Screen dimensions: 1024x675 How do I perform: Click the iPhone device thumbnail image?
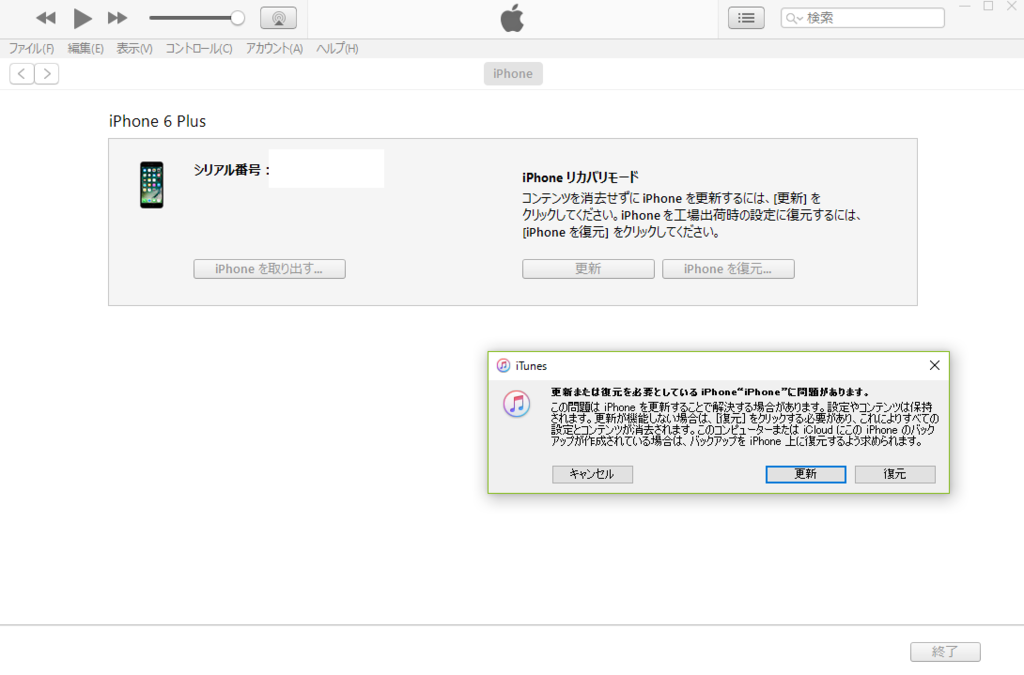pyautogui.click(x=152, y=185)
